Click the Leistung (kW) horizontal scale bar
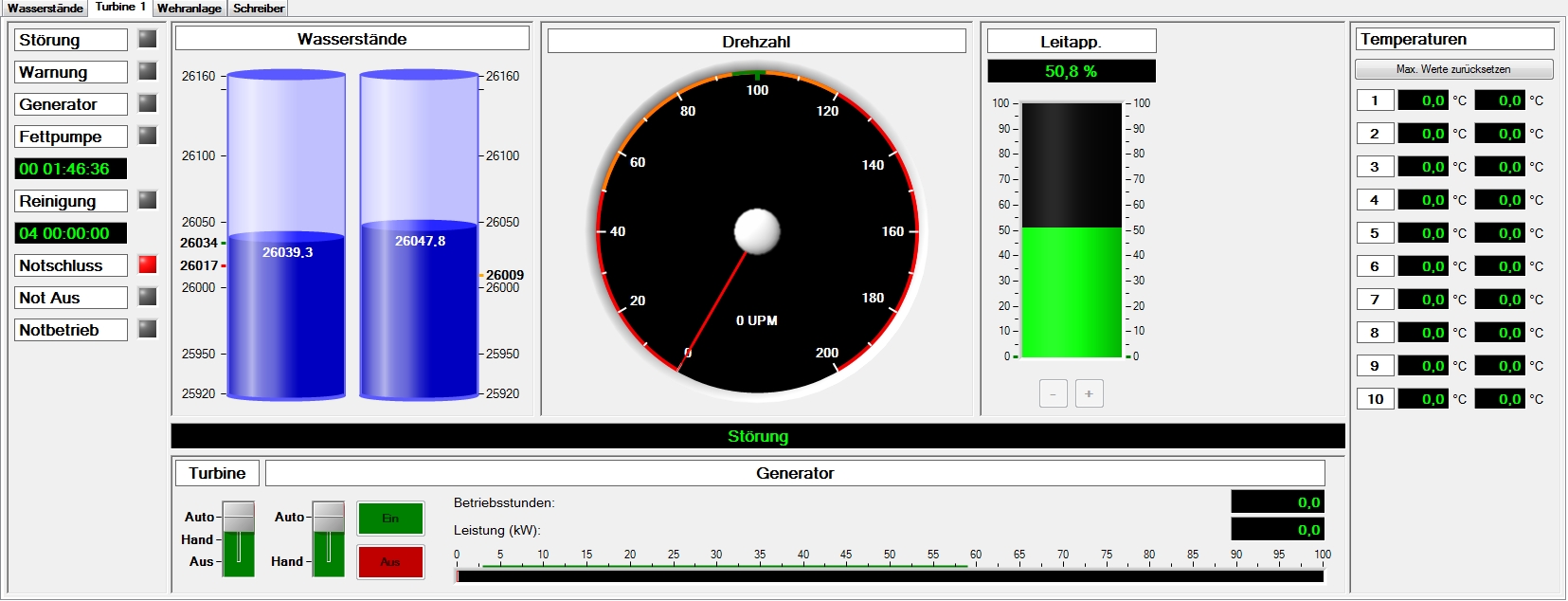Image resolution: width=1568 pixels, height=601 pixels. point(889,574)
